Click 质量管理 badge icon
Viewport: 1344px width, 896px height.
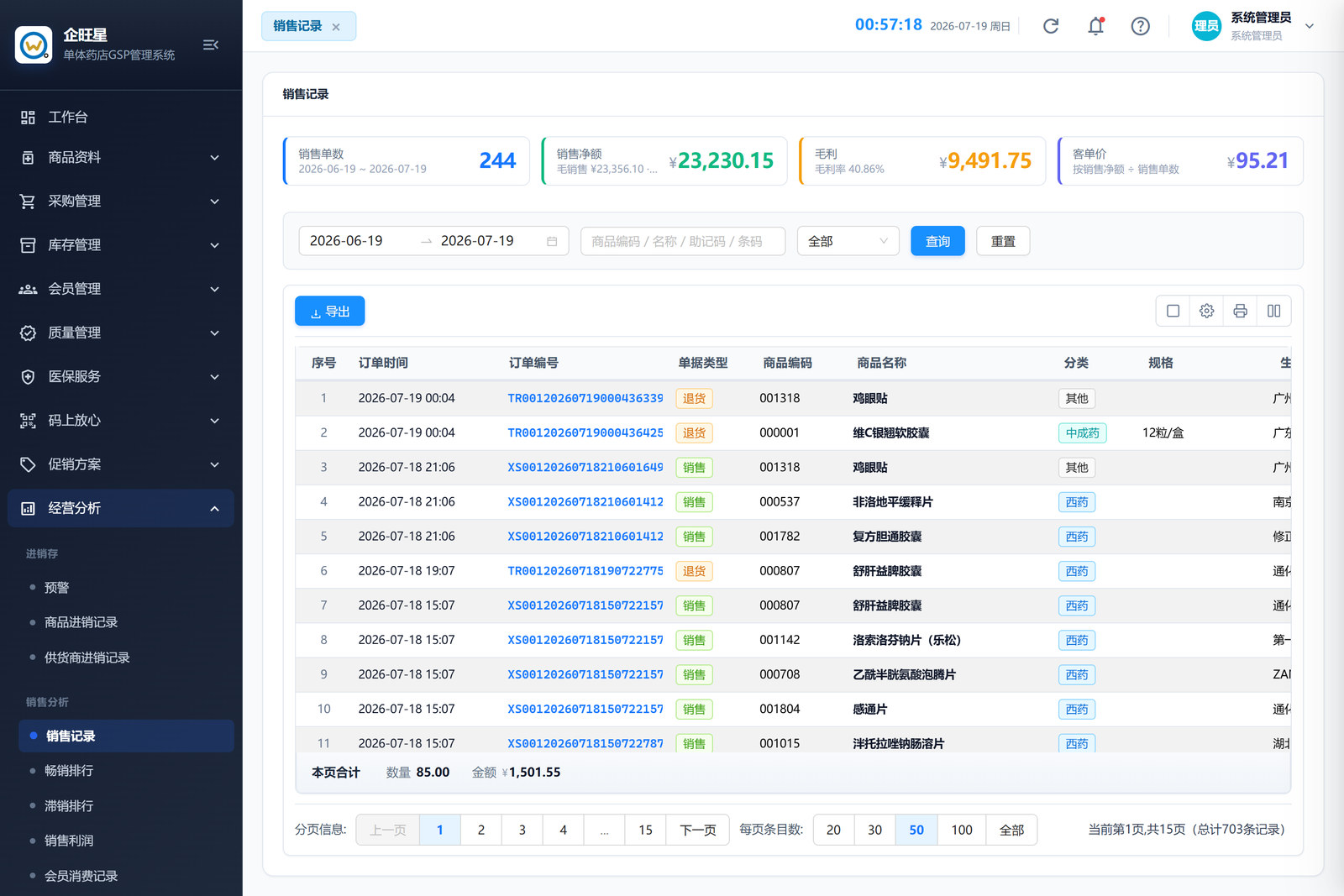(28, 333)
